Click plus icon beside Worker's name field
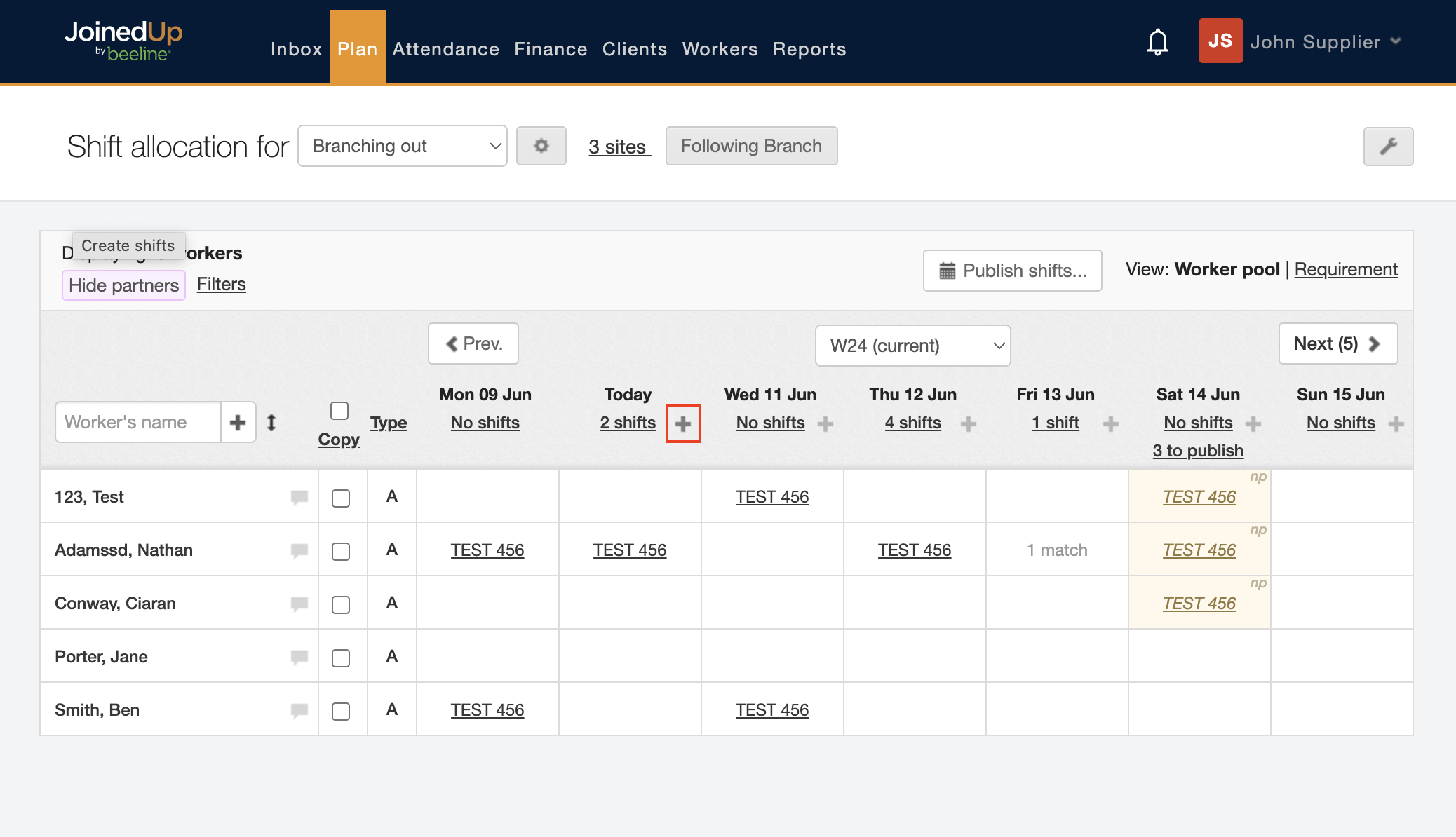Screen dimensions: 1456x837 (238, 422)
